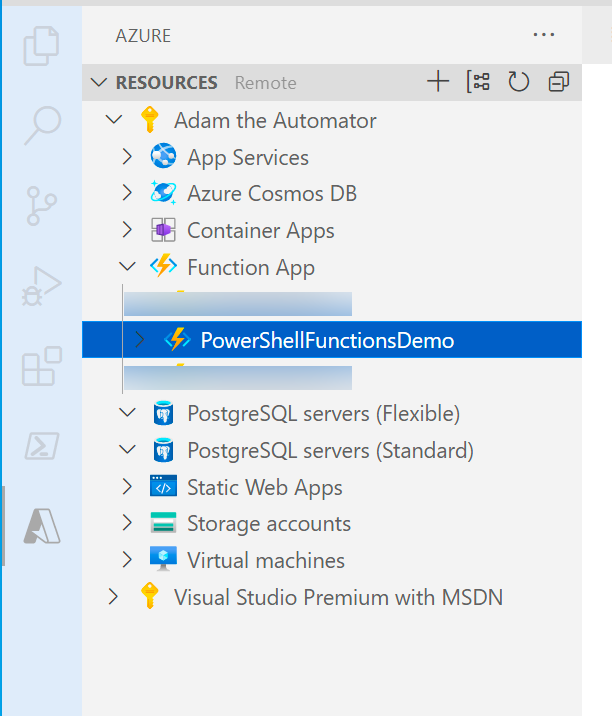
Task: Collapse the Function App node
Action: click(x=127, y=266)
